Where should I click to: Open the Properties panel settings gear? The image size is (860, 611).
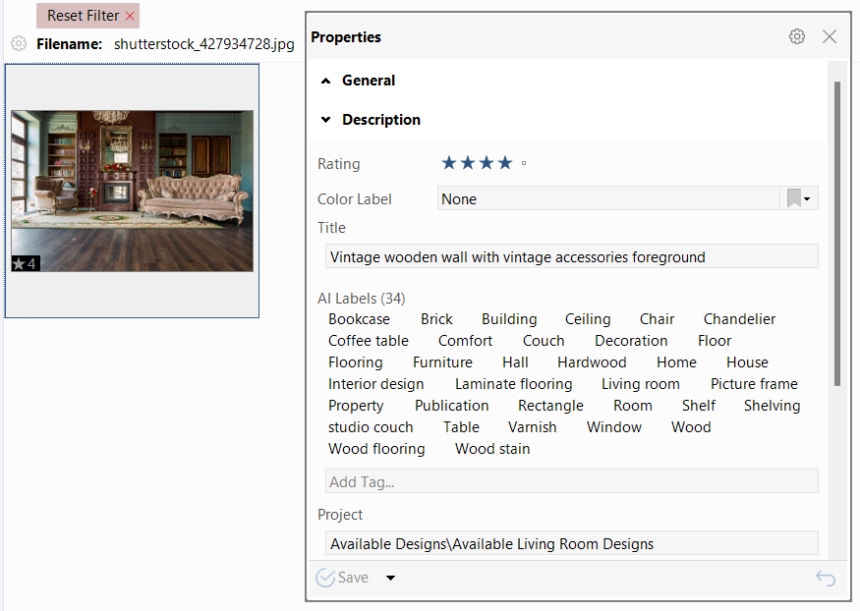797,36
